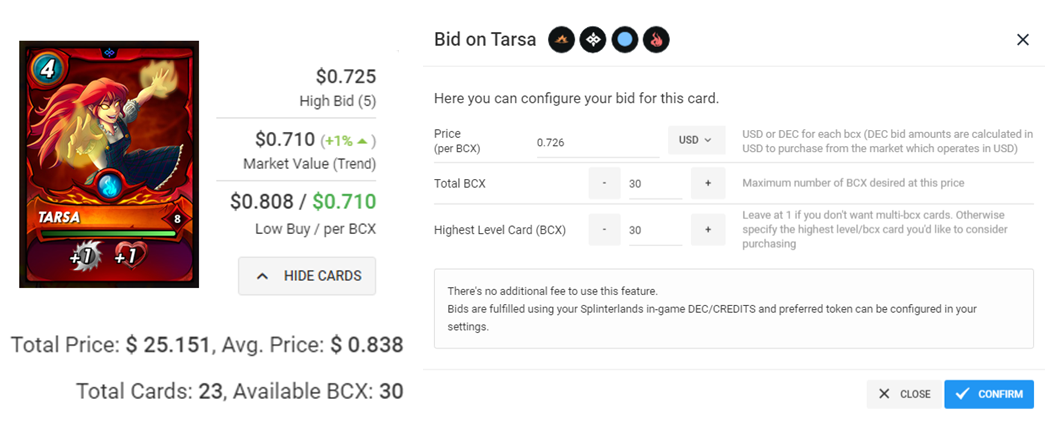The image size is (1062, 434).
Task: Close the bid dialog with the X icon
Action: (x=1023, y=40)
